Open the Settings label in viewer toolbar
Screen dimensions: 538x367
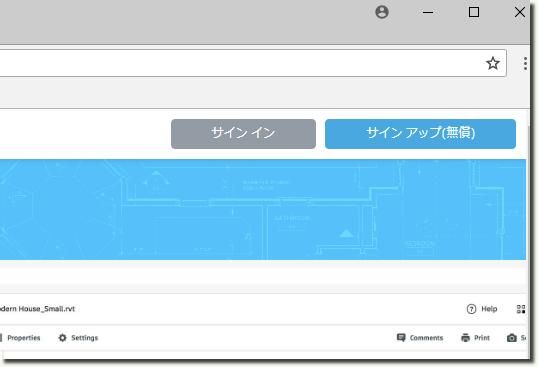point(84,338)
